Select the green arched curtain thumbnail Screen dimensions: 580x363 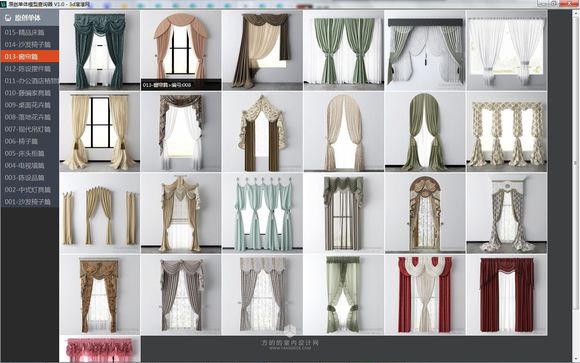[425, 132]
